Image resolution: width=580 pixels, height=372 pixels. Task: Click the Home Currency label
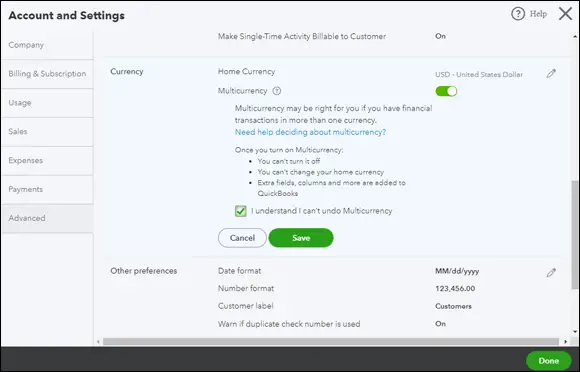tap(246, 72)
